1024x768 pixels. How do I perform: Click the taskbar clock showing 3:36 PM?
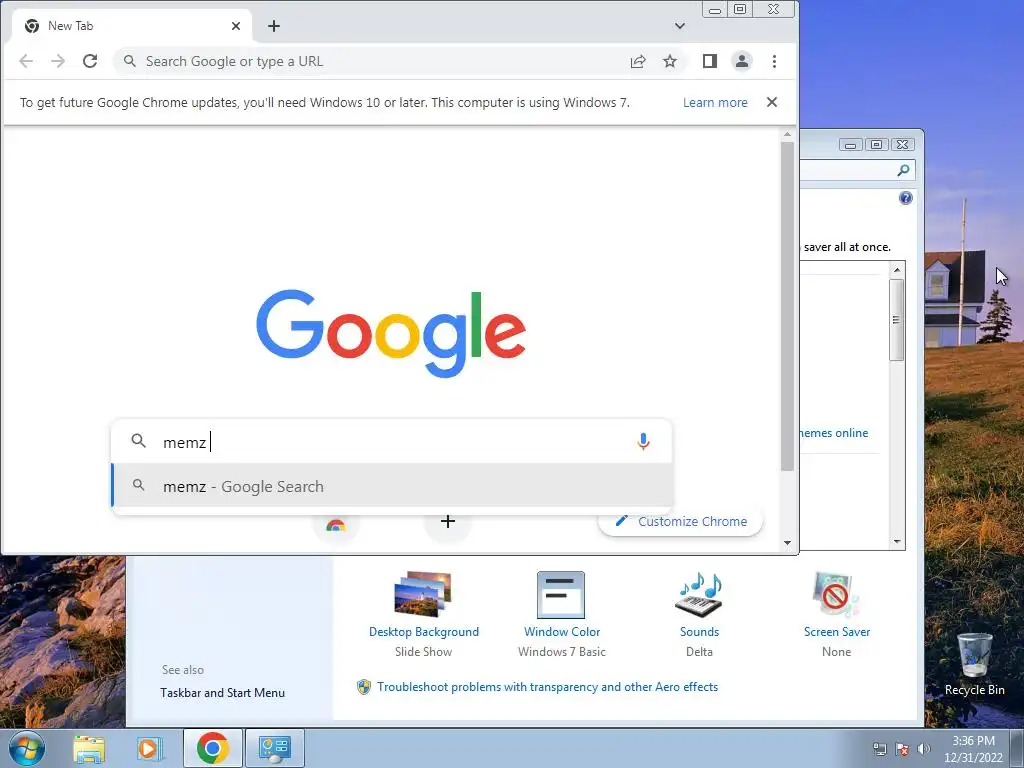973,749
